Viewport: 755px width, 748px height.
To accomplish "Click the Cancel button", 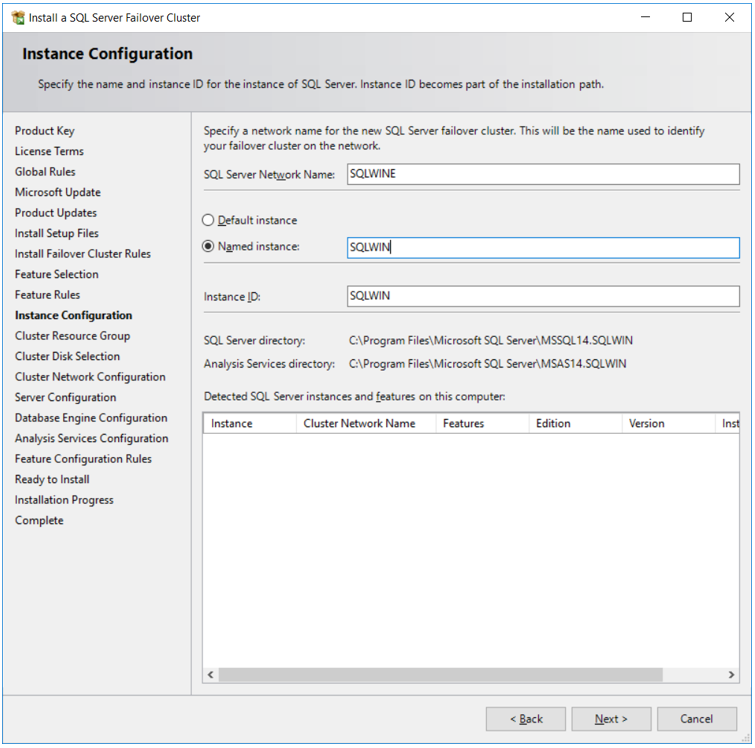I will 697,719.
